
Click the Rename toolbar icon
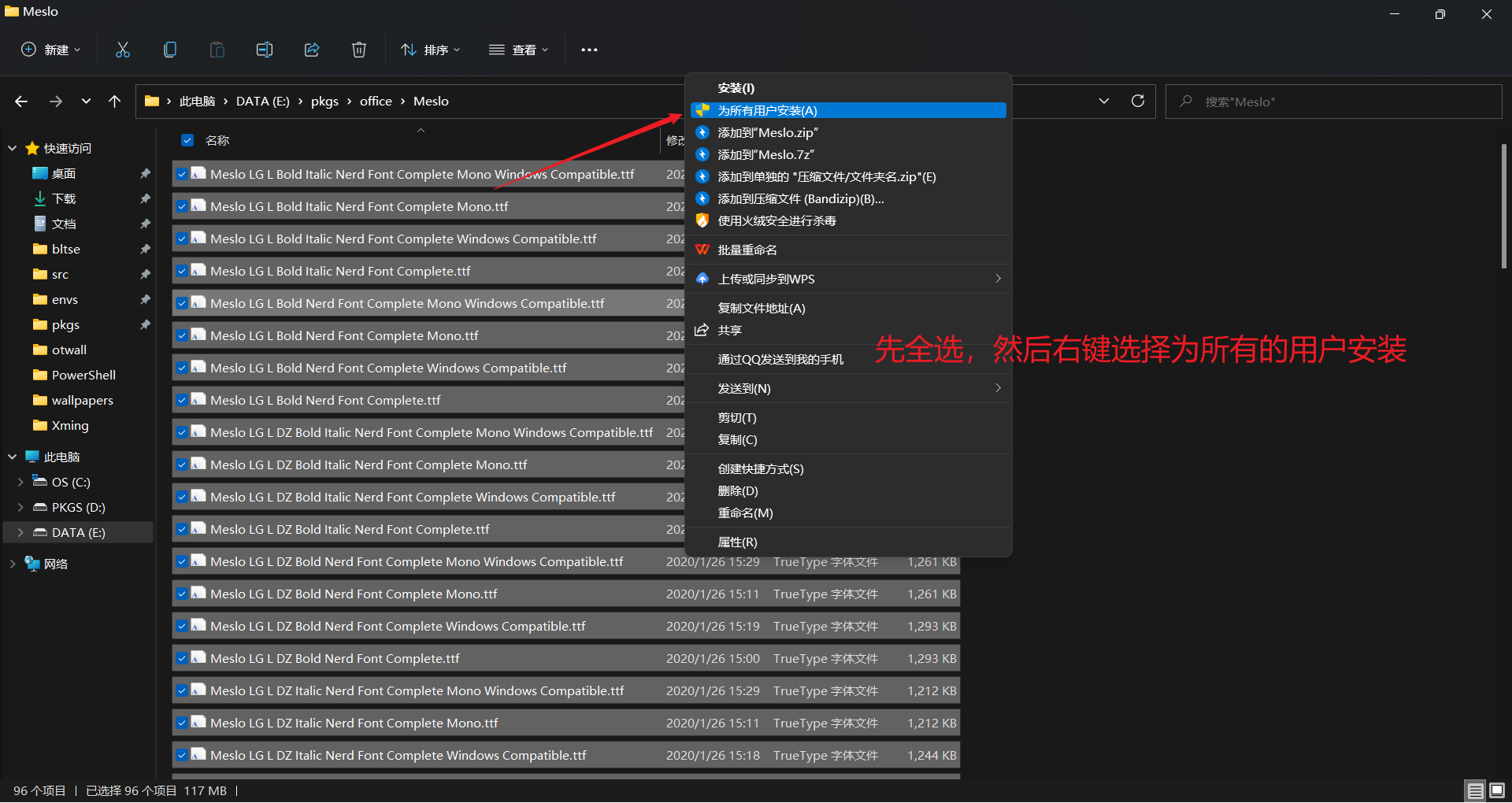264,49
